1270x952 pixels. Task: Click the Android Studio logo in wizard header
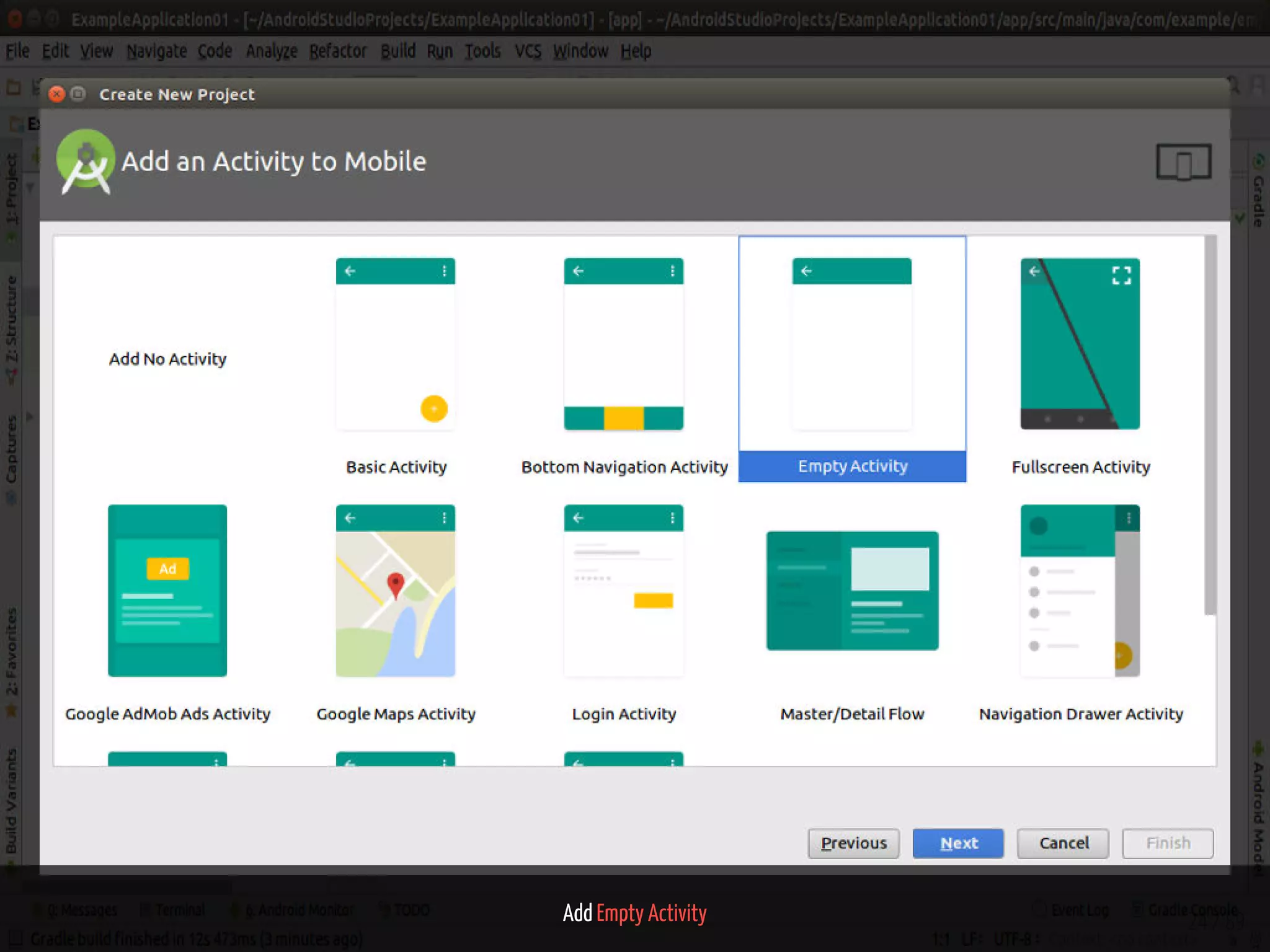tap(86, 162)
